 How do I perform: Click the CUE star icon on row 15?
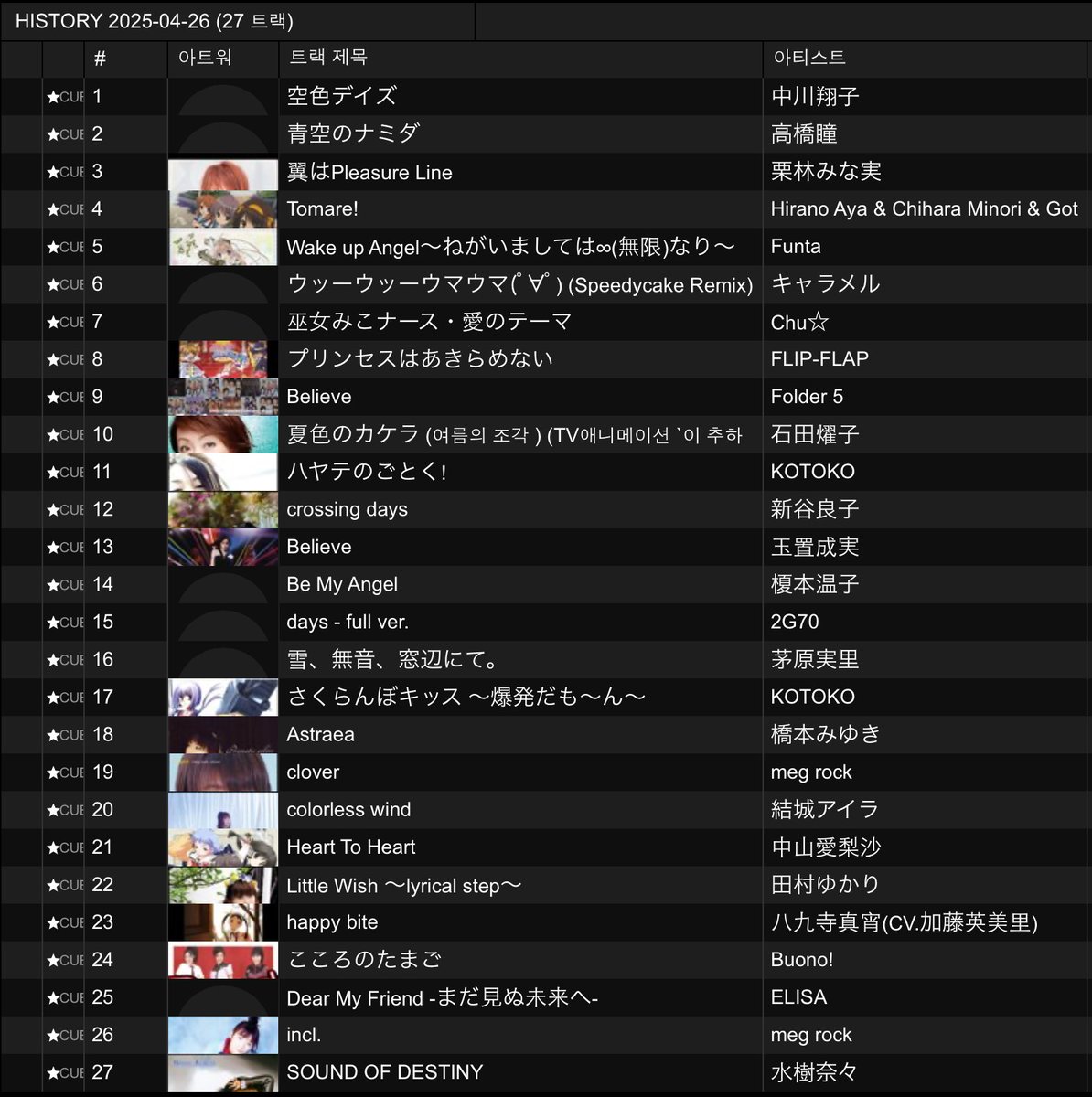coord(53,622)
